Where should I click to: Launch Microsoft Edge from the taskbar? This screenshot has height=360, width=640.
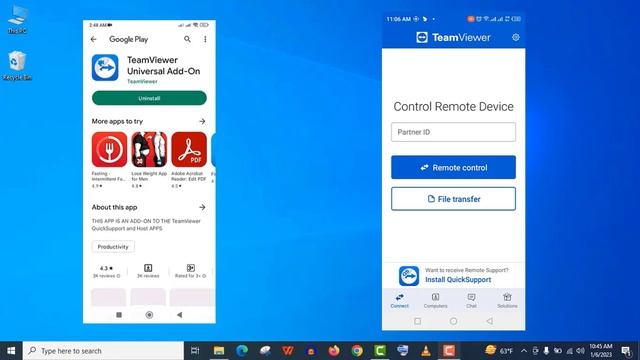(242, 351)
